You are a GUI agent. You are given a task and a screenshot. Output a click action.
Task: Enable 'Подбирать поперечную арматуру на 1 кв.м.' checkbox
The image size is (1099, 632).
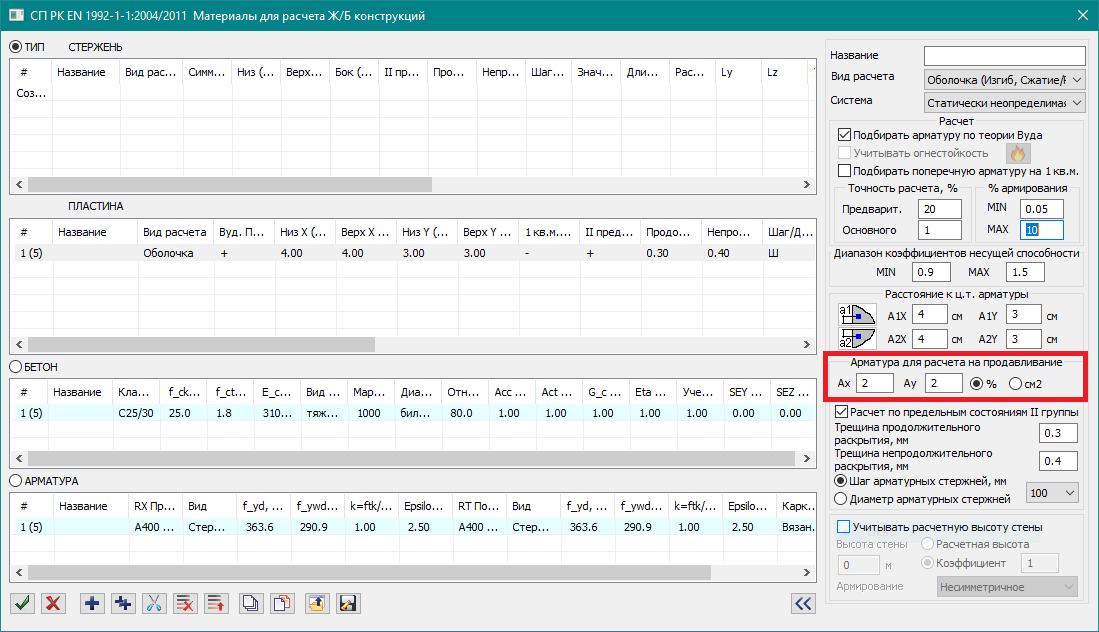[x=845, y=171]
